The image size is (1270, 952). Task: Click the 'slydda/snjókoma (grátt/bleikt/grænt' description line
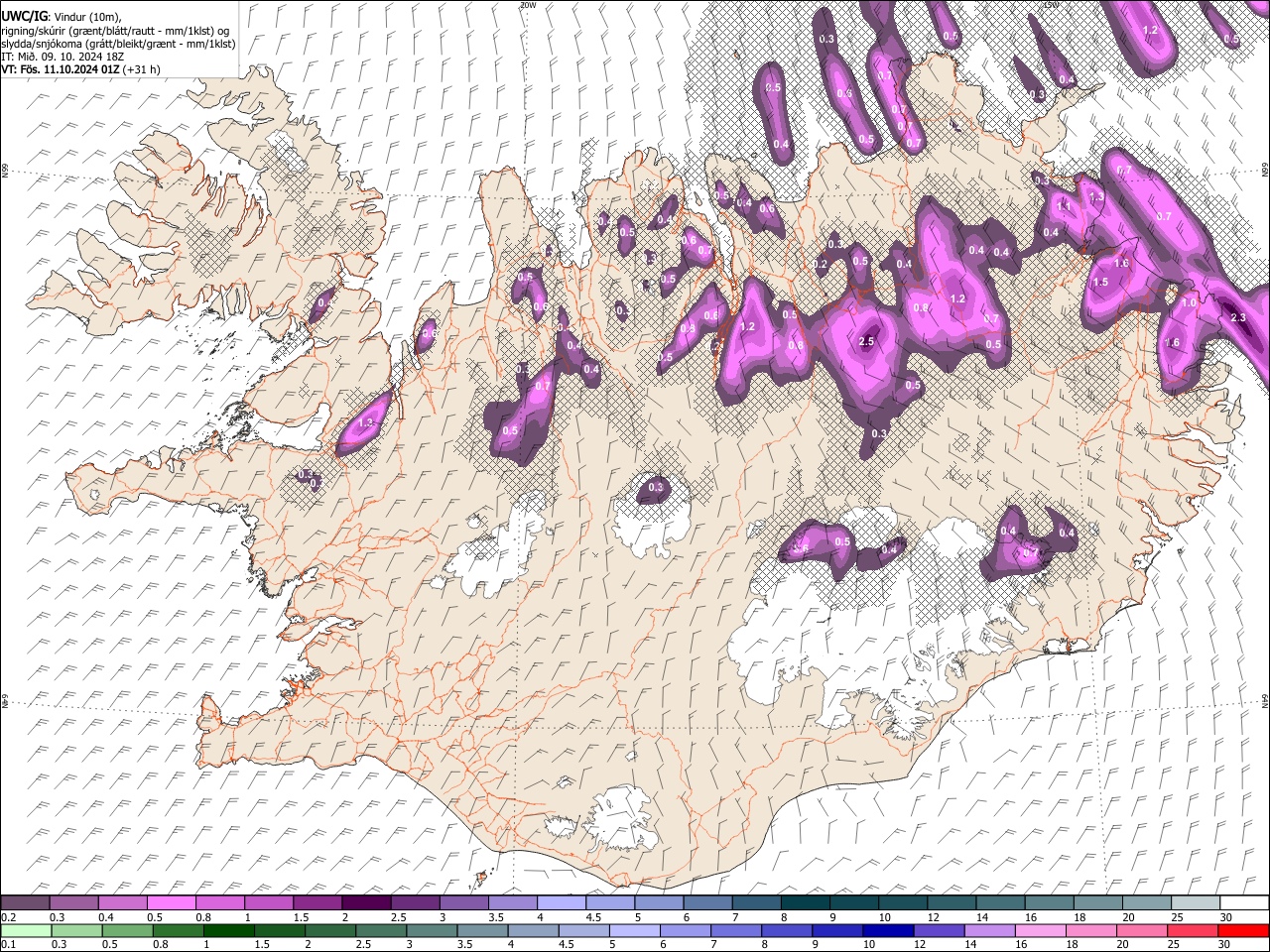pos(118,44)
